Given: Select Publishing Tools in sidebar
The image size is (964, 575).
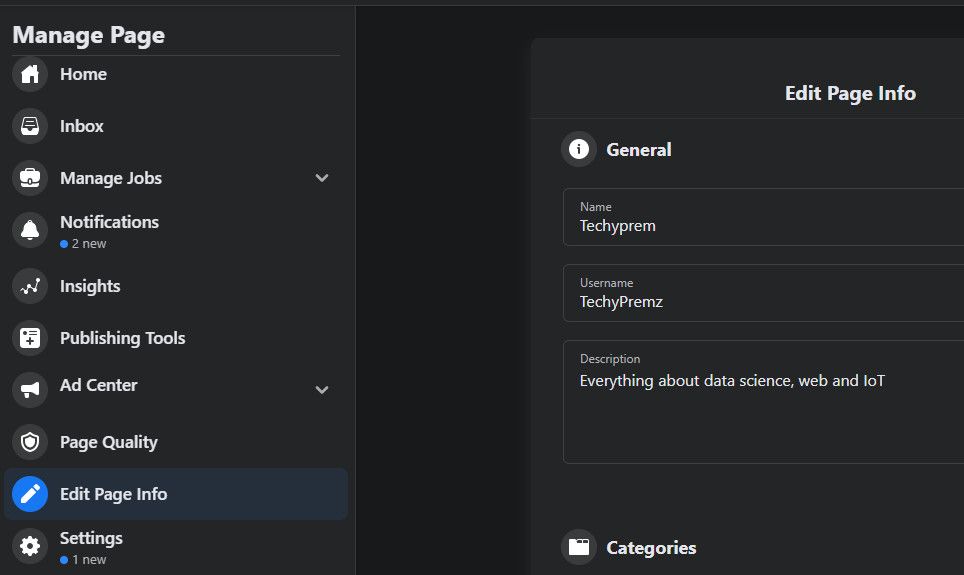Looking at the screenshot, I should click(x=122, y=338).
